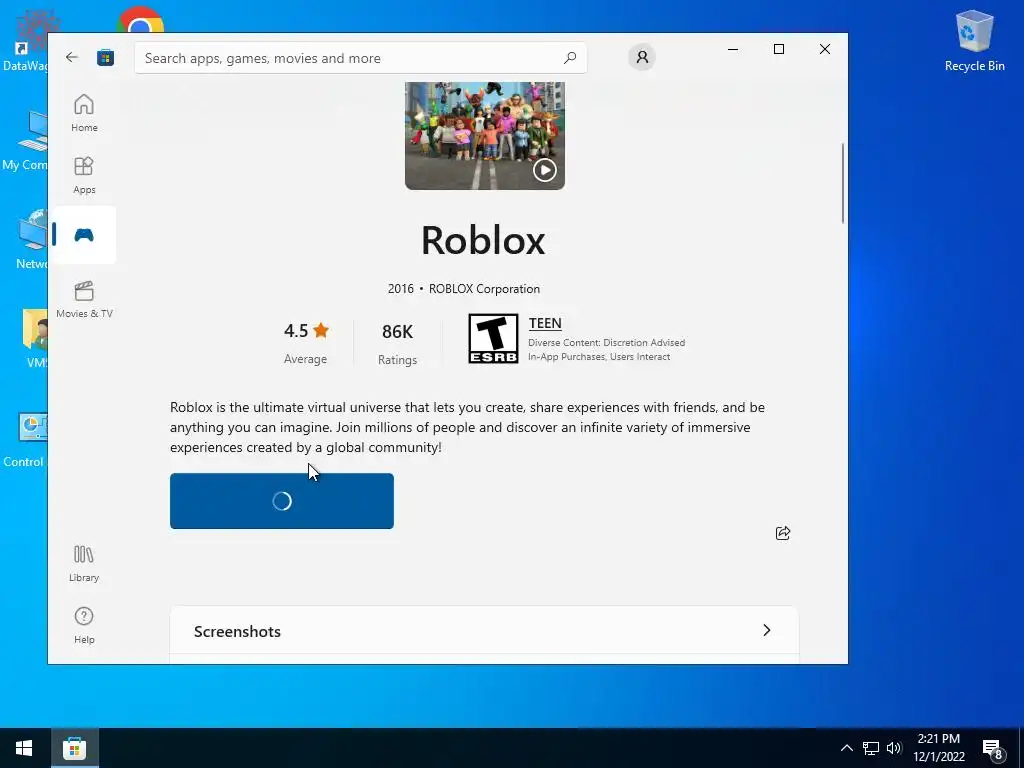Click Microsoft Store icon in taskbar

pos(74,748)
